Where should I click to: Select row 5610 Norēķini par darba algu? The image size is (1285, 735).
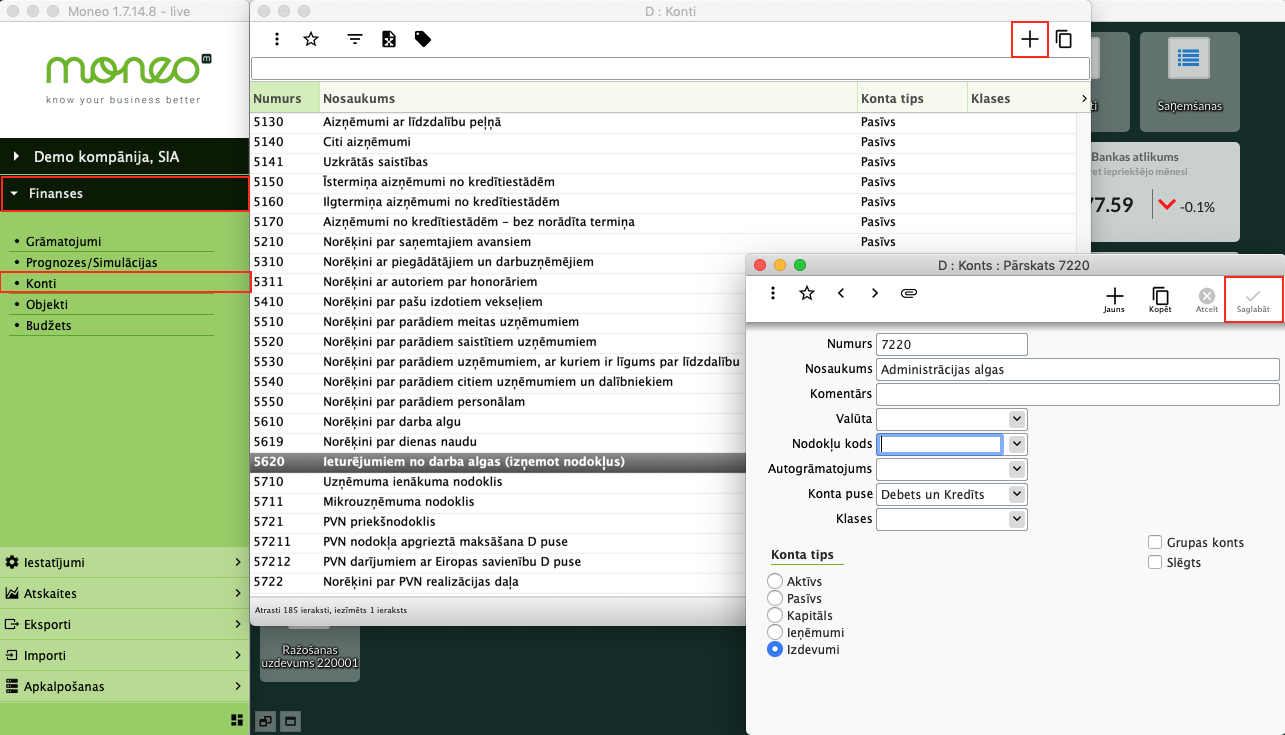pyautogui.click(x=498, y=422)
